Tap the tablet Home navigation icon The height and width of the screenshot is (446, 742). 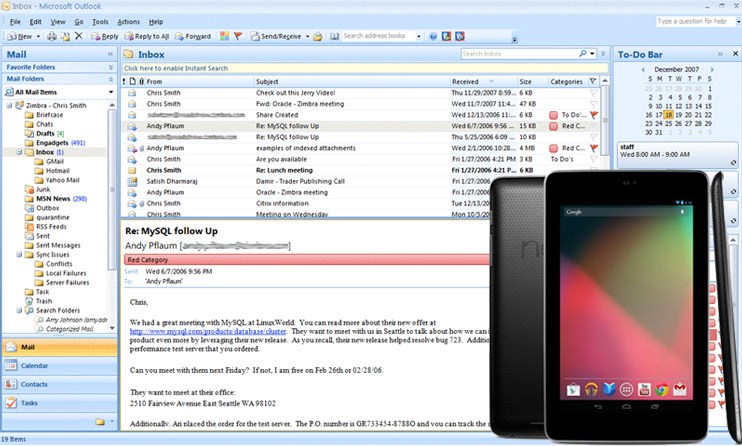point(627,407)
